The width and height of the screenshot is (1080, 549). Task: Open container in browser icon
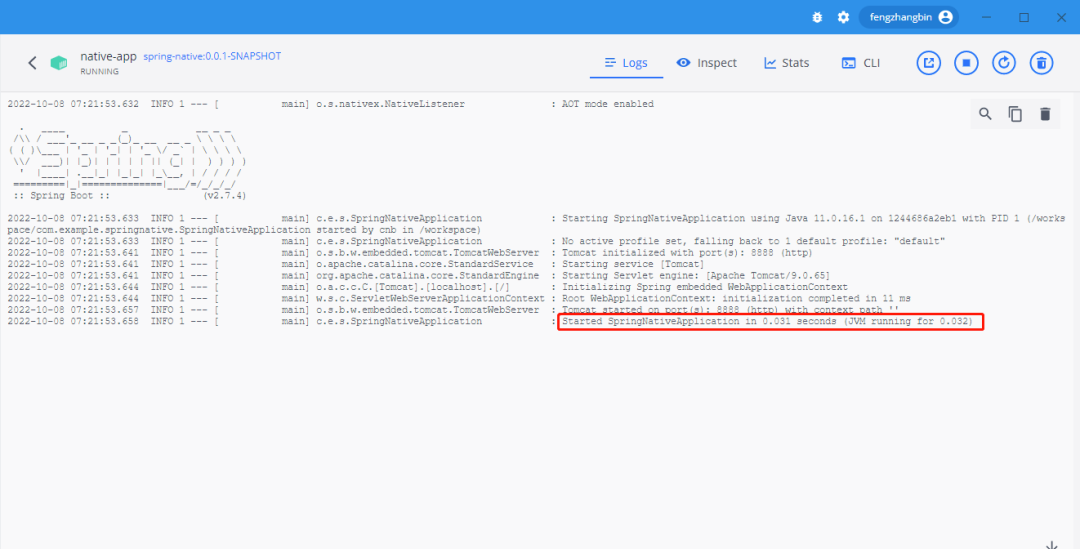(x=928, y=63)
